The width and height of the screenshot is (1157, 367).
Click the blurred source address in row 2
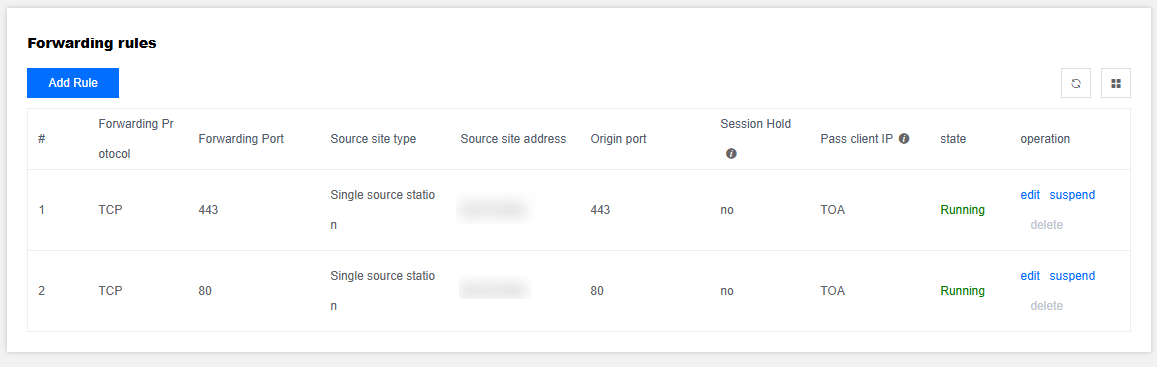pos(494,288)
